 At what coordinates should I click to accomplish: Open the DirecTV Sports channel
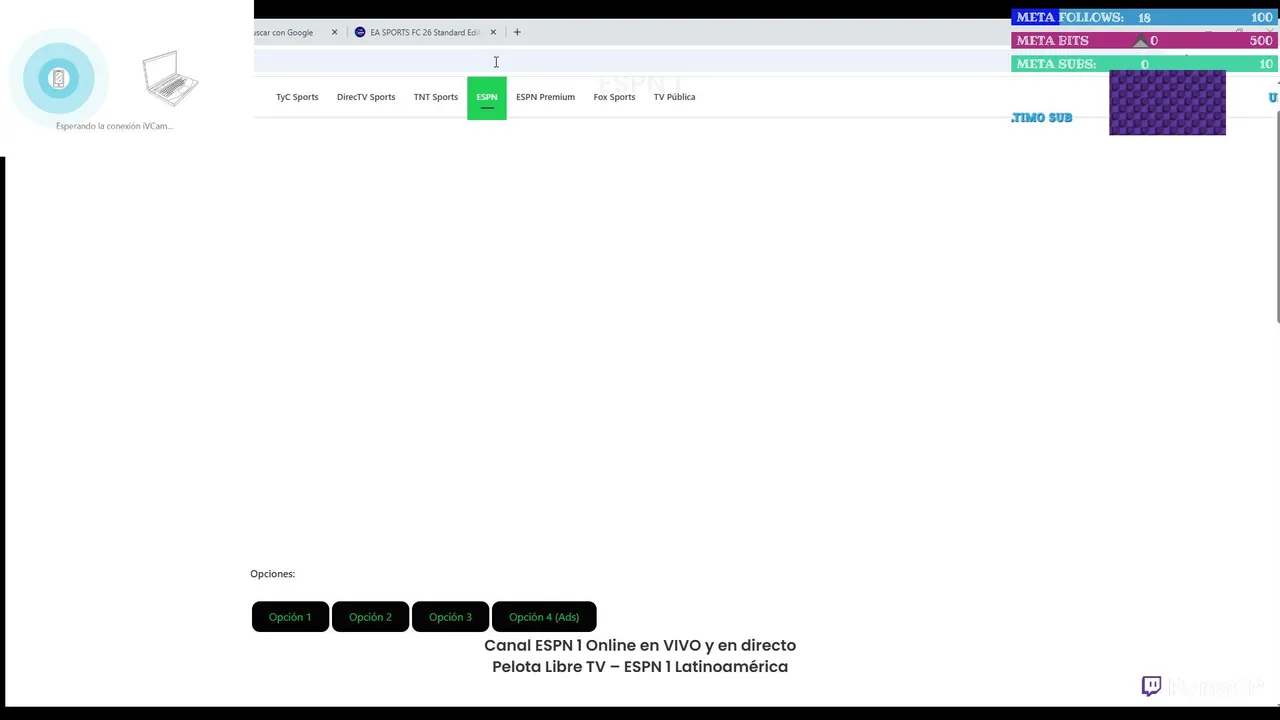[366, 97]
